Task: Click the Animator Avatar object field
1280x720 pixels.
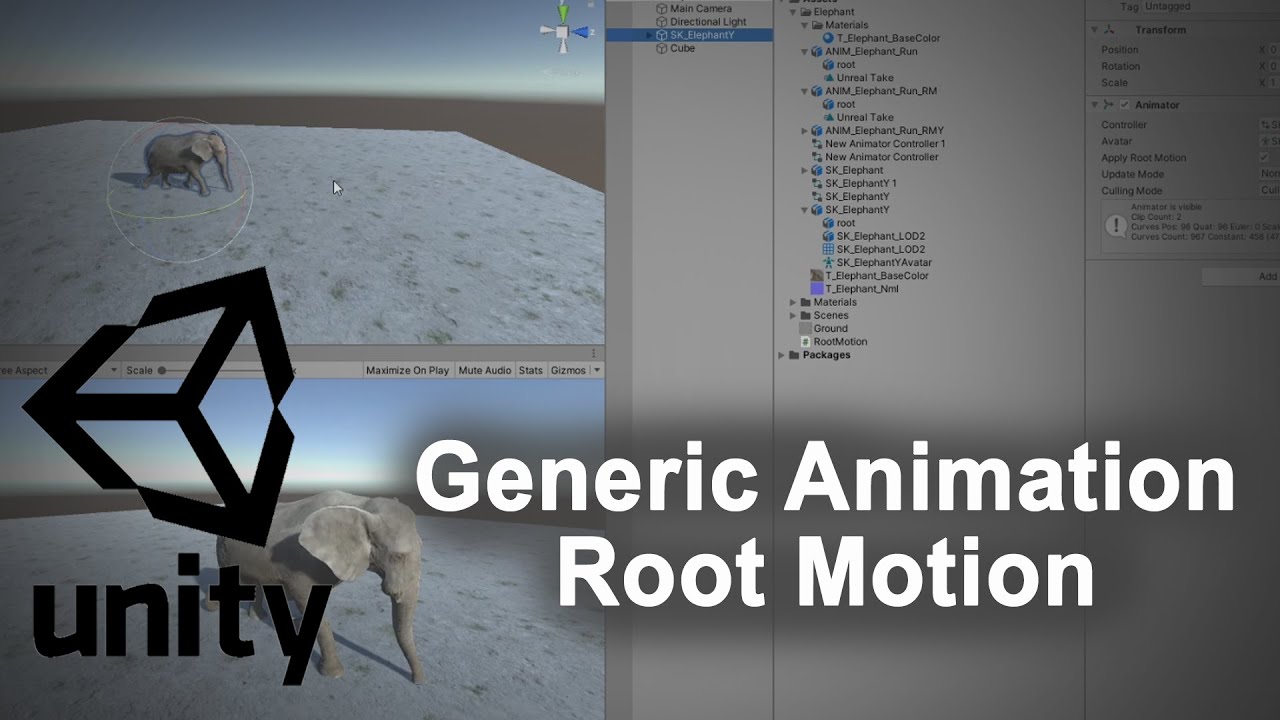Action: tap(1269, 141)
